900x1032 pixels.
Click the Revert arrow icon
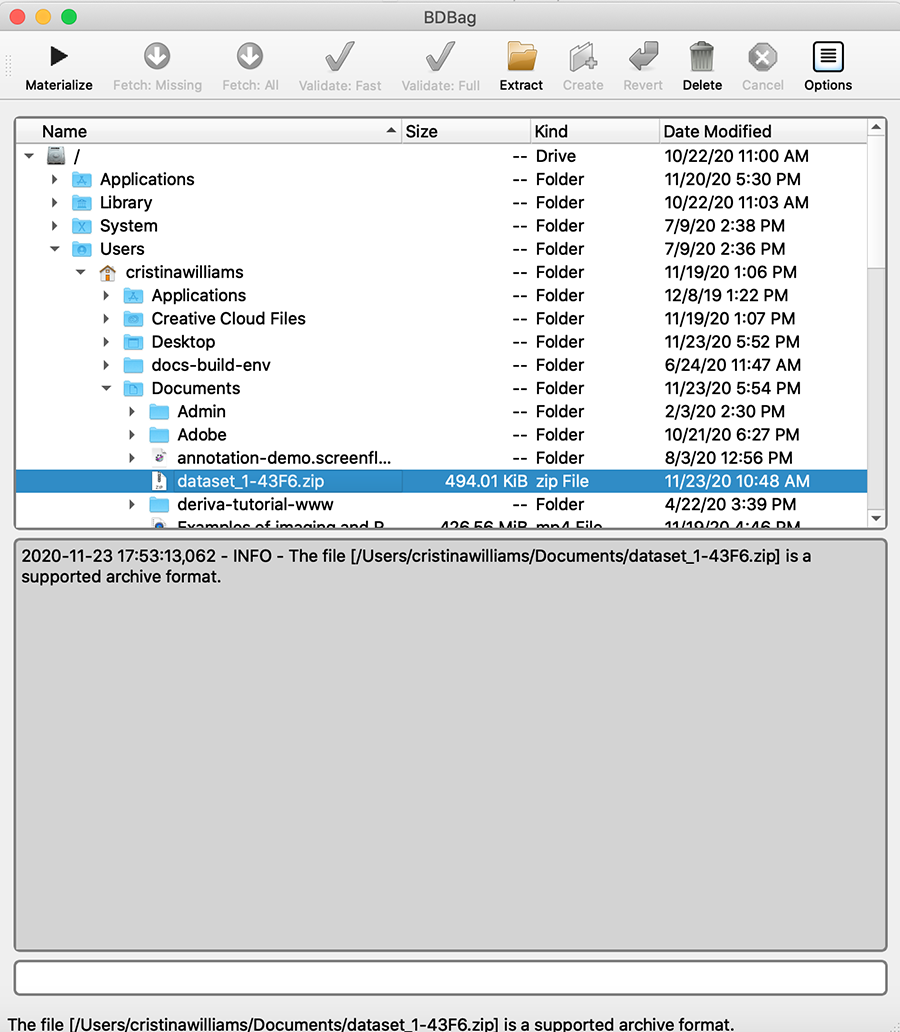coord(643,57)
